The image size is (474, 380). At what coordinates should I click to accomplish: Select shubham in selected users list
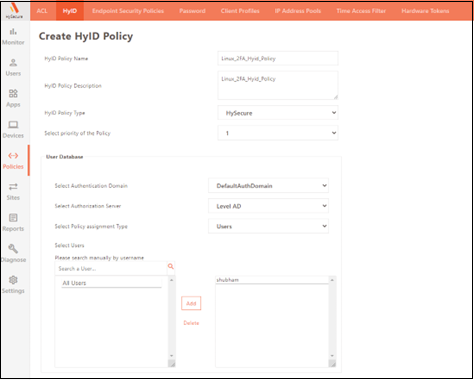[x=272, y=280]
